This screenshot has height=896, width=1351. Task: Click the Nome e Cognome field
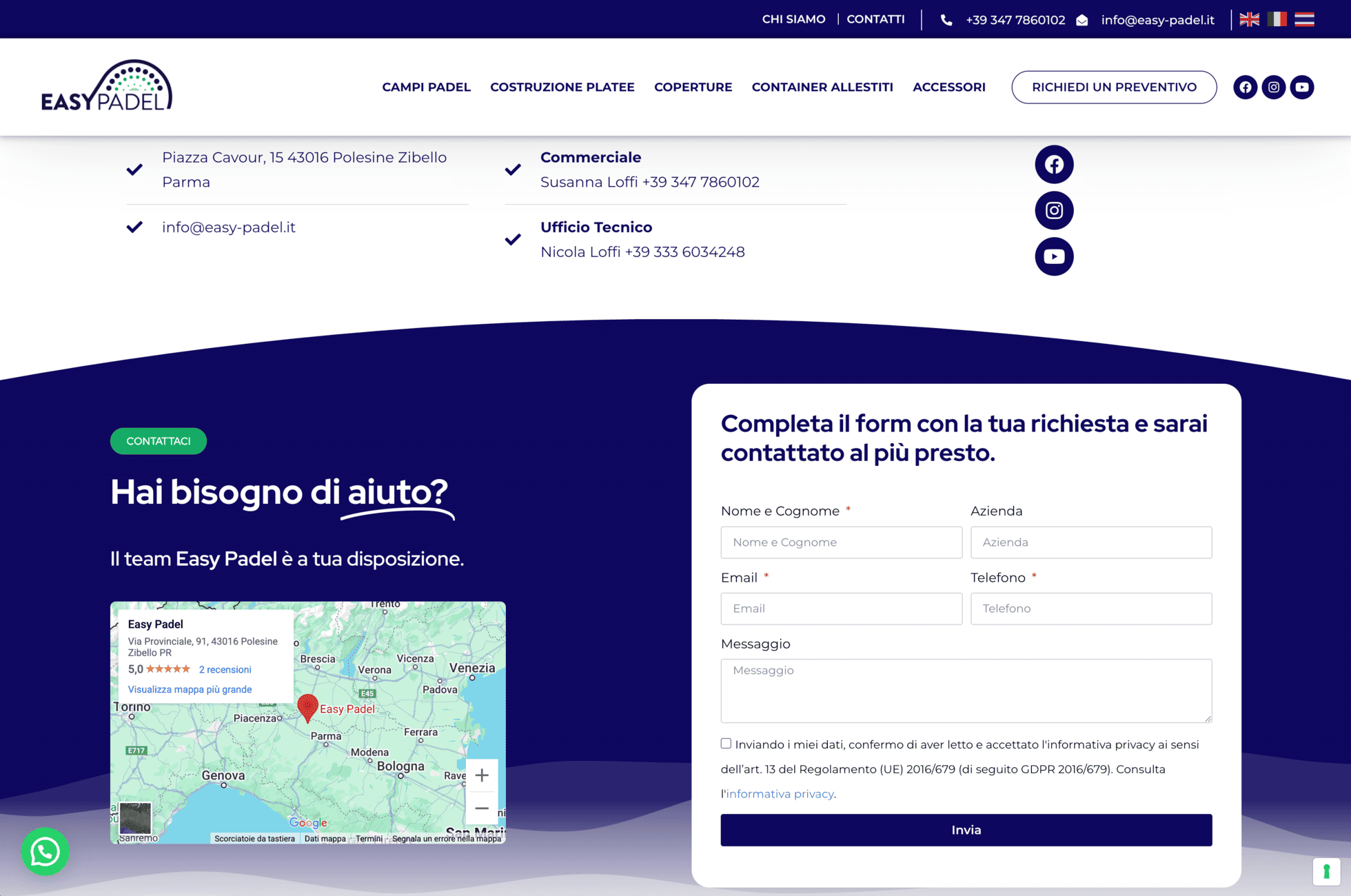841,542
